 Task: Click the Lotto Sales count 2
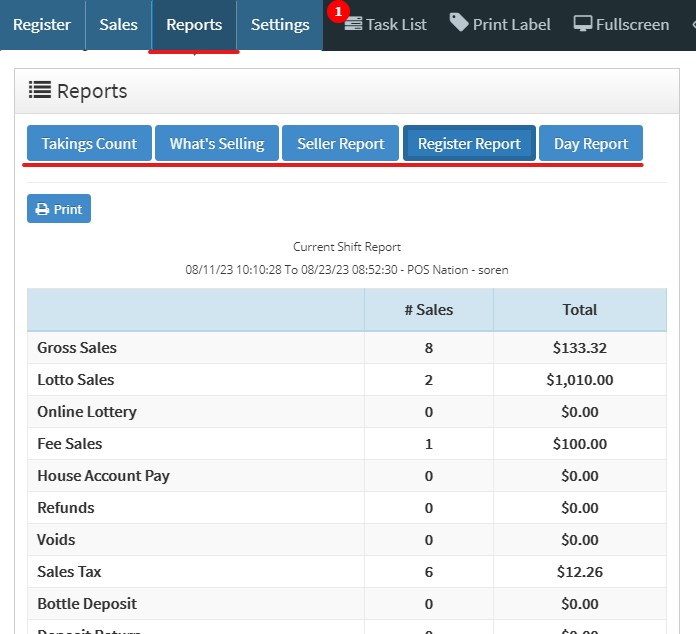click(x=429, y=380)
